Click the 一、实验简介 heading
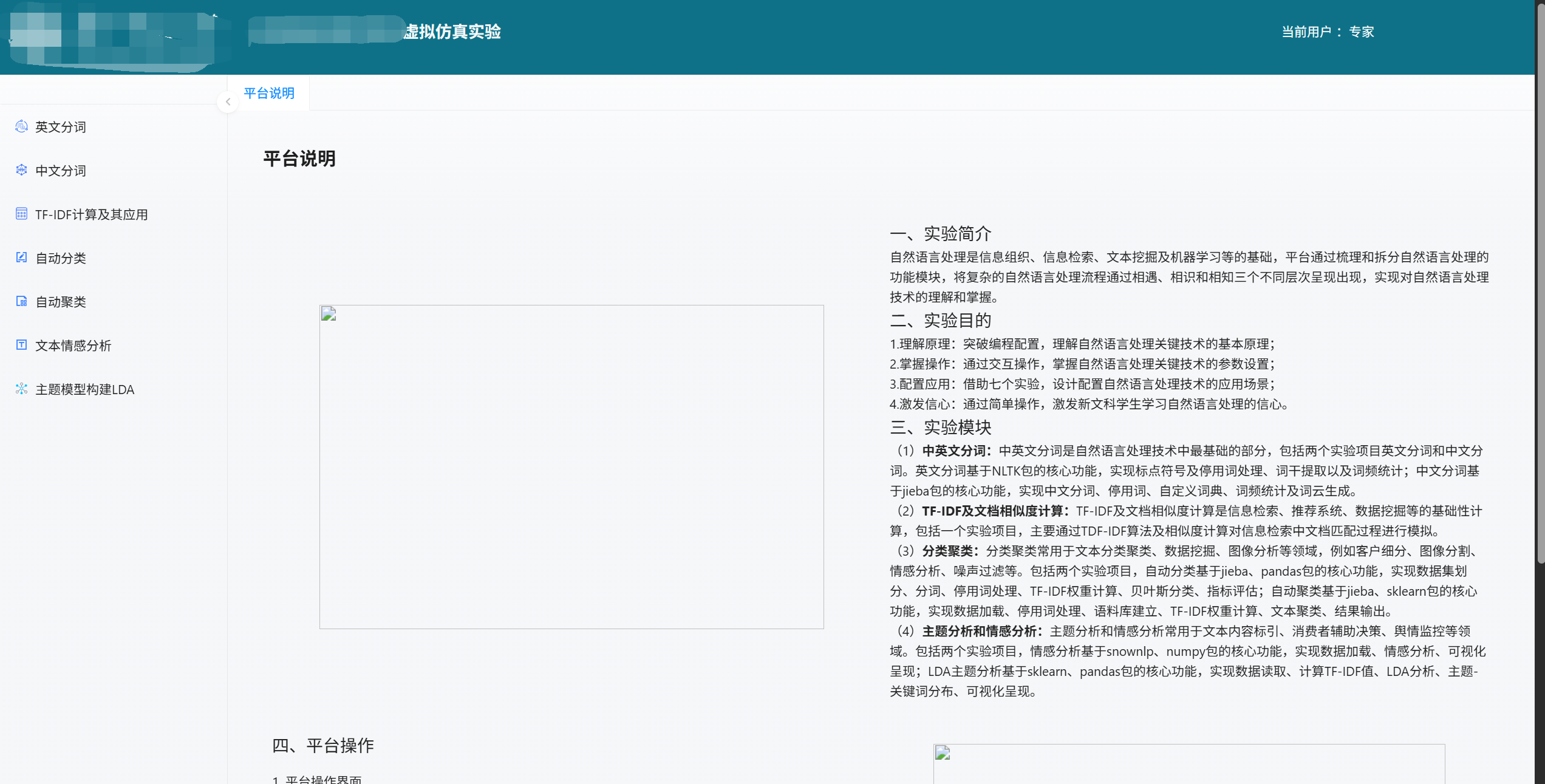This screenshot has height=784, width=1545. 941,234
